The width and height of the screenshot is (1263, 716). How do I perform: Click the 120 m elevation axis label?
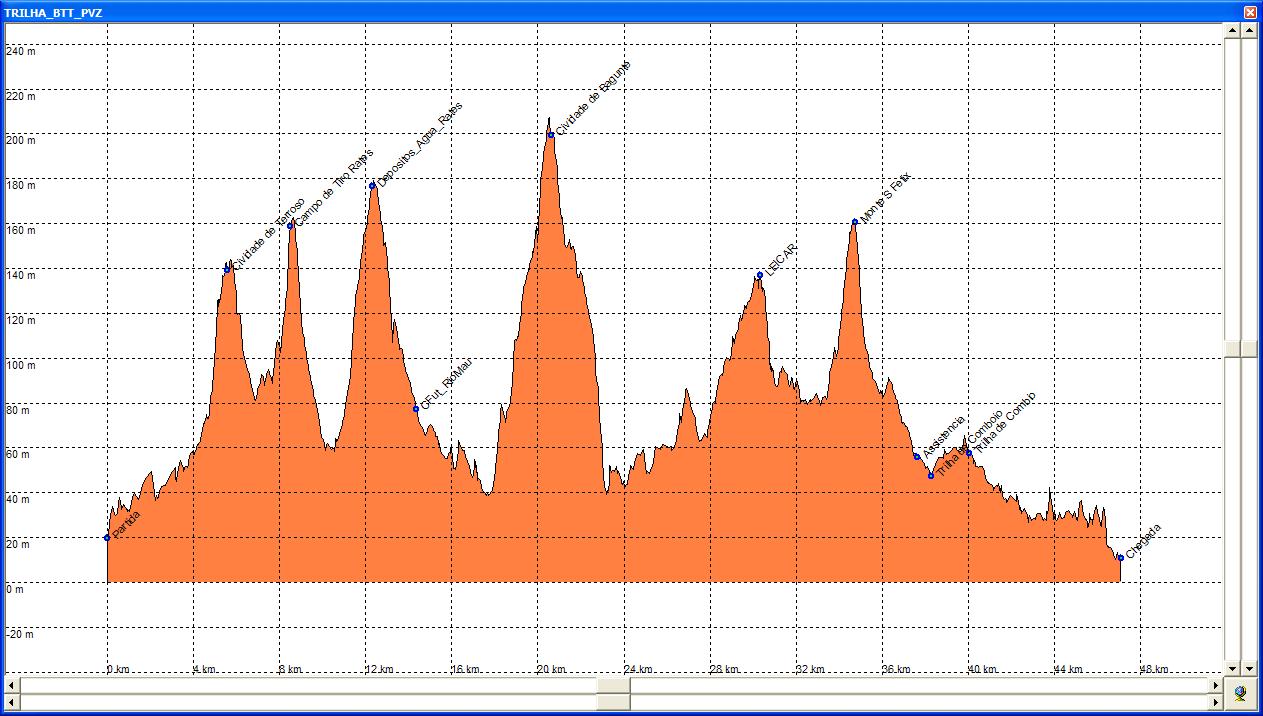[x=21, y=320]
